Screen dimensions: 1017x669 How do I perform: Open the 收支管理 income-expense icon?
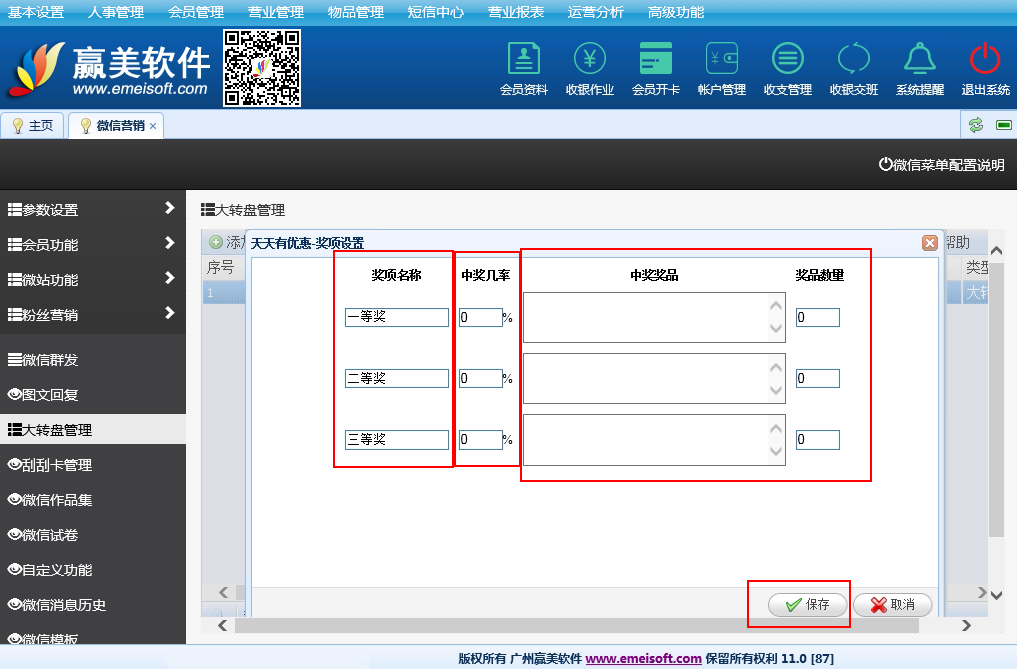coord(787,60)
